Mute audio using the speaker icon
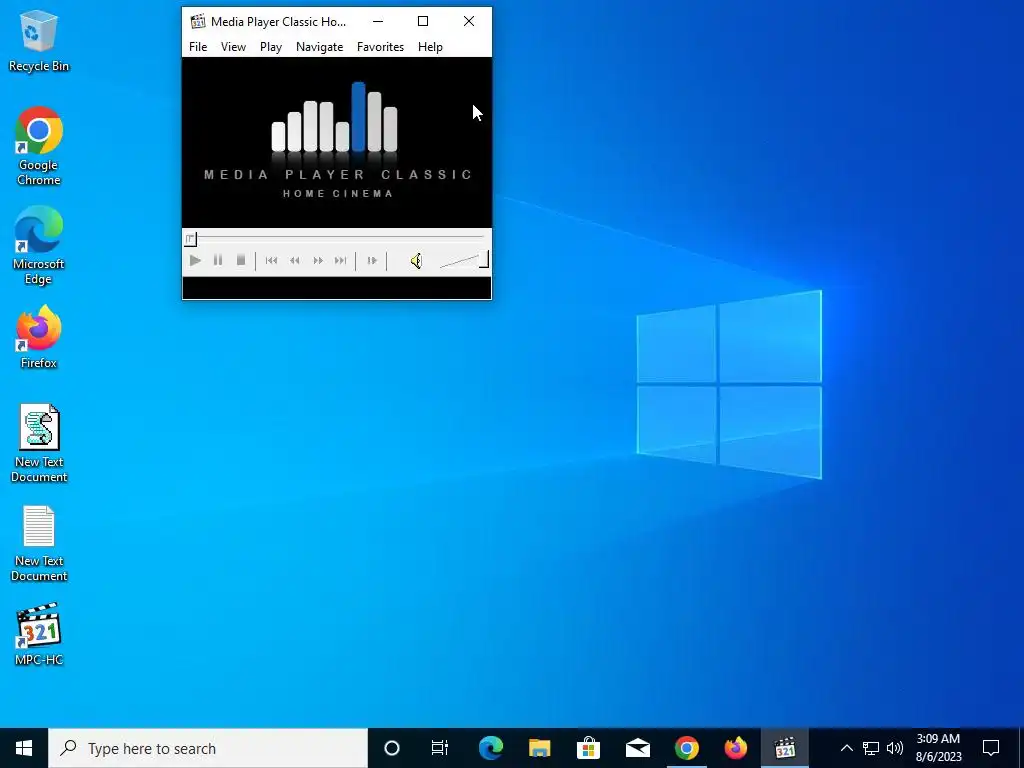 pos(416,261)
